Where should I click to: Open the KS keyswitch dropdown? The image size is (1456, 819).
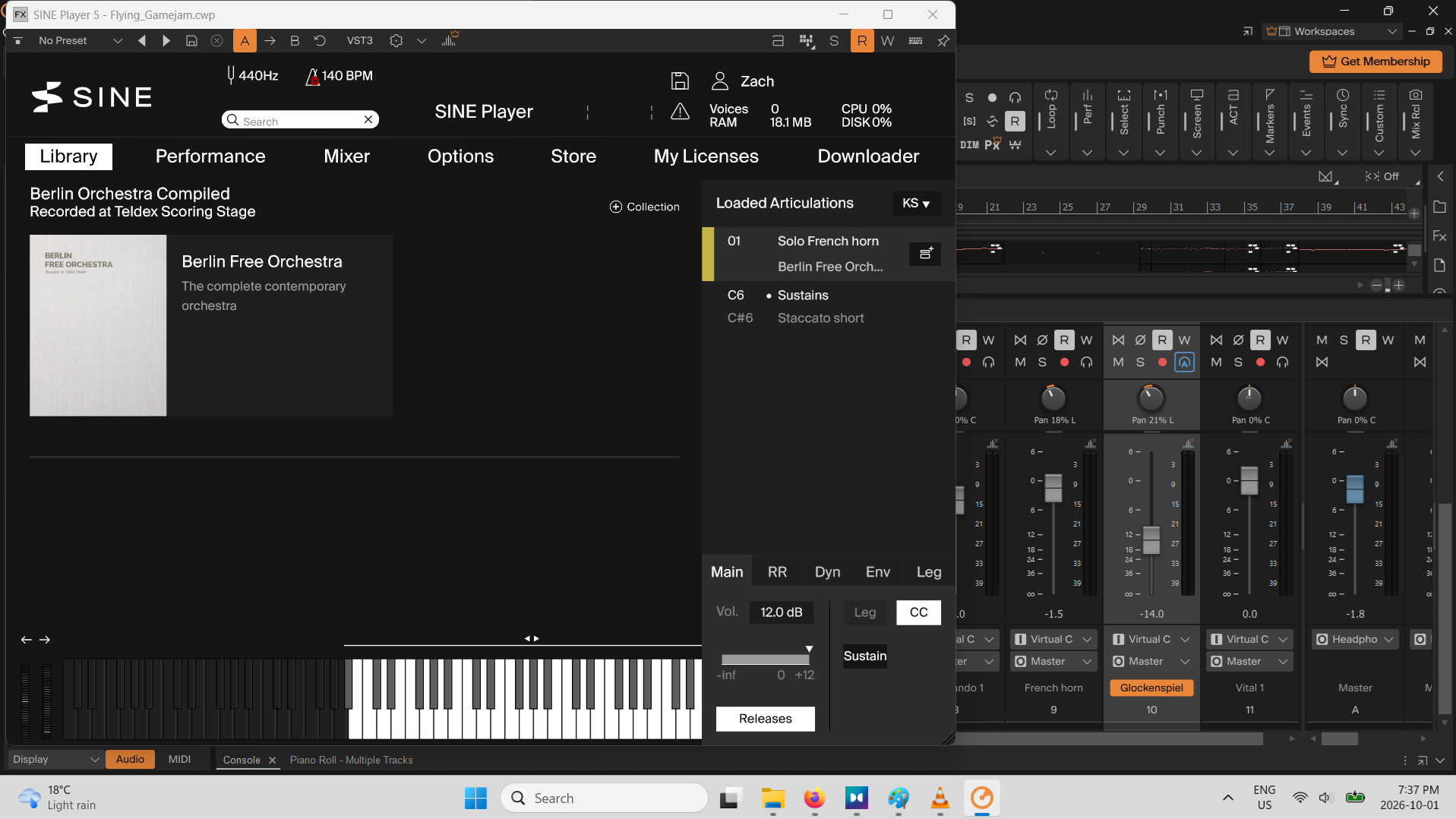click(916, 204)
